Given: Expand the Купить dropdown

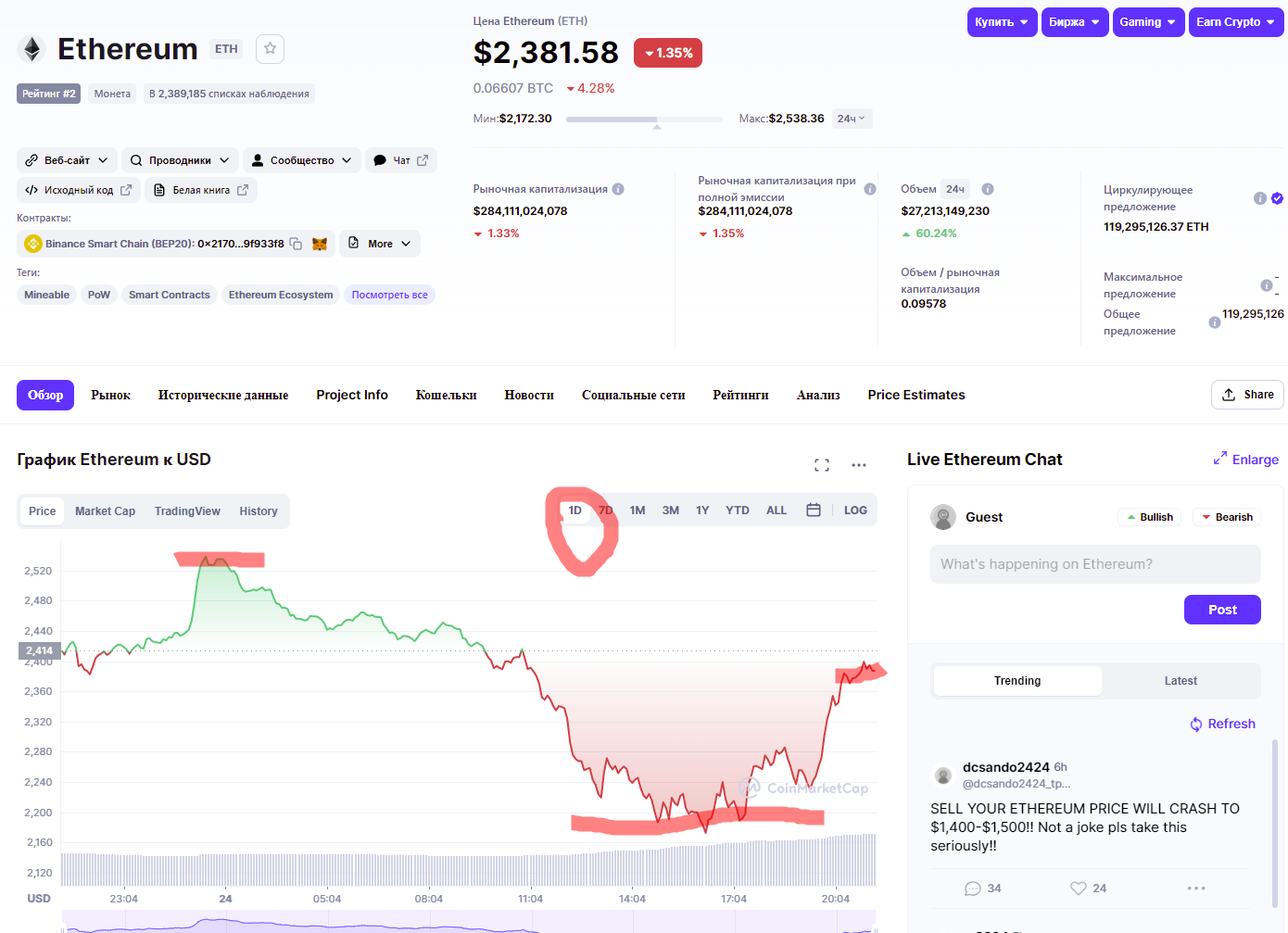Looking at the screenshot, I should click(1002, 22).
